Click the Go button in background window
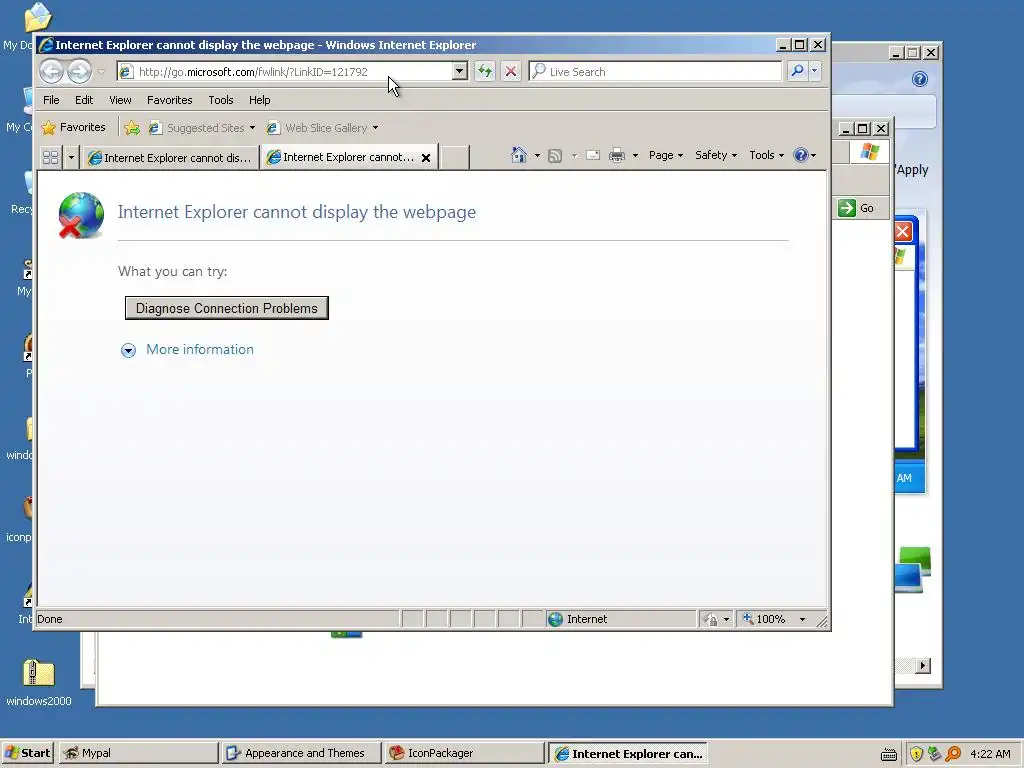This screenshot has height=768, width=1024. pos(857,208)
